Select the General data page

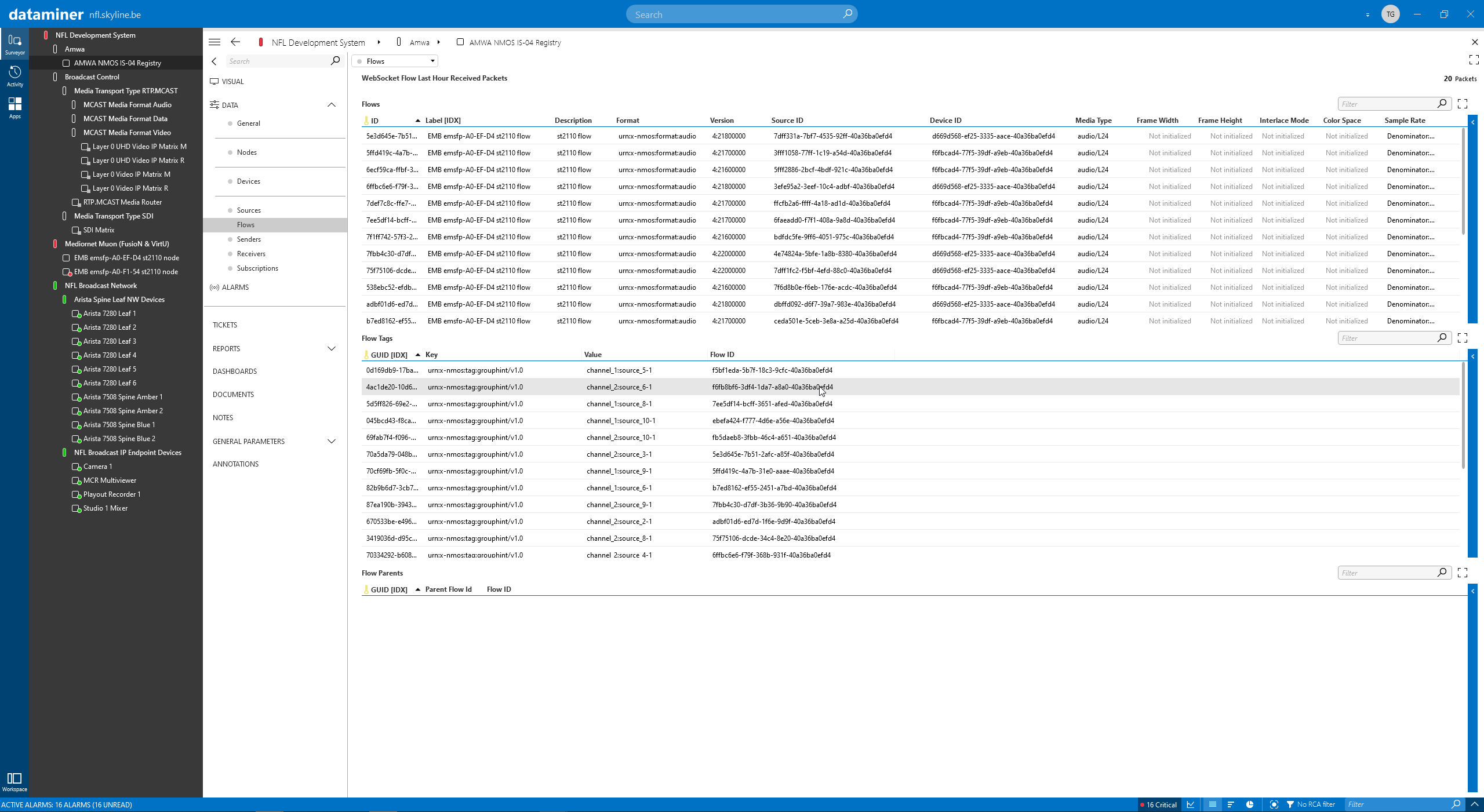248,123
